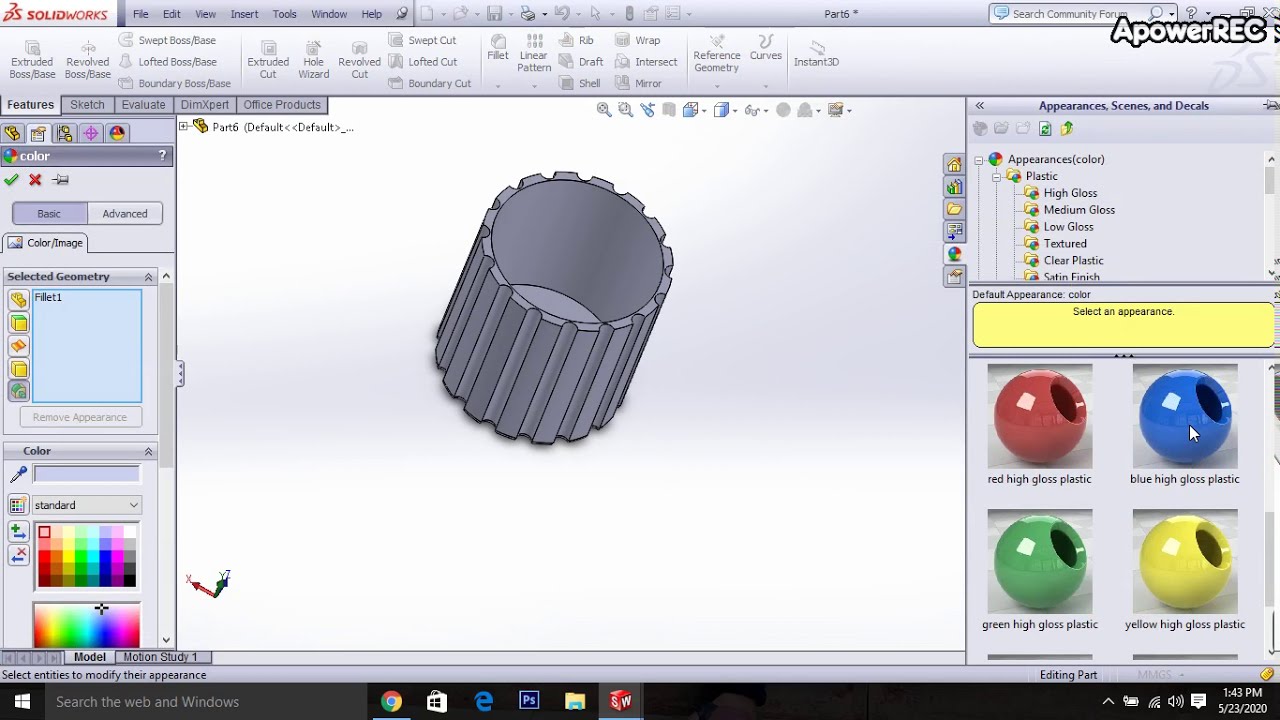Open the View Orientation dropdown arrow
Viewport: 1280px width, 720px height.
(x=705, y=111)
